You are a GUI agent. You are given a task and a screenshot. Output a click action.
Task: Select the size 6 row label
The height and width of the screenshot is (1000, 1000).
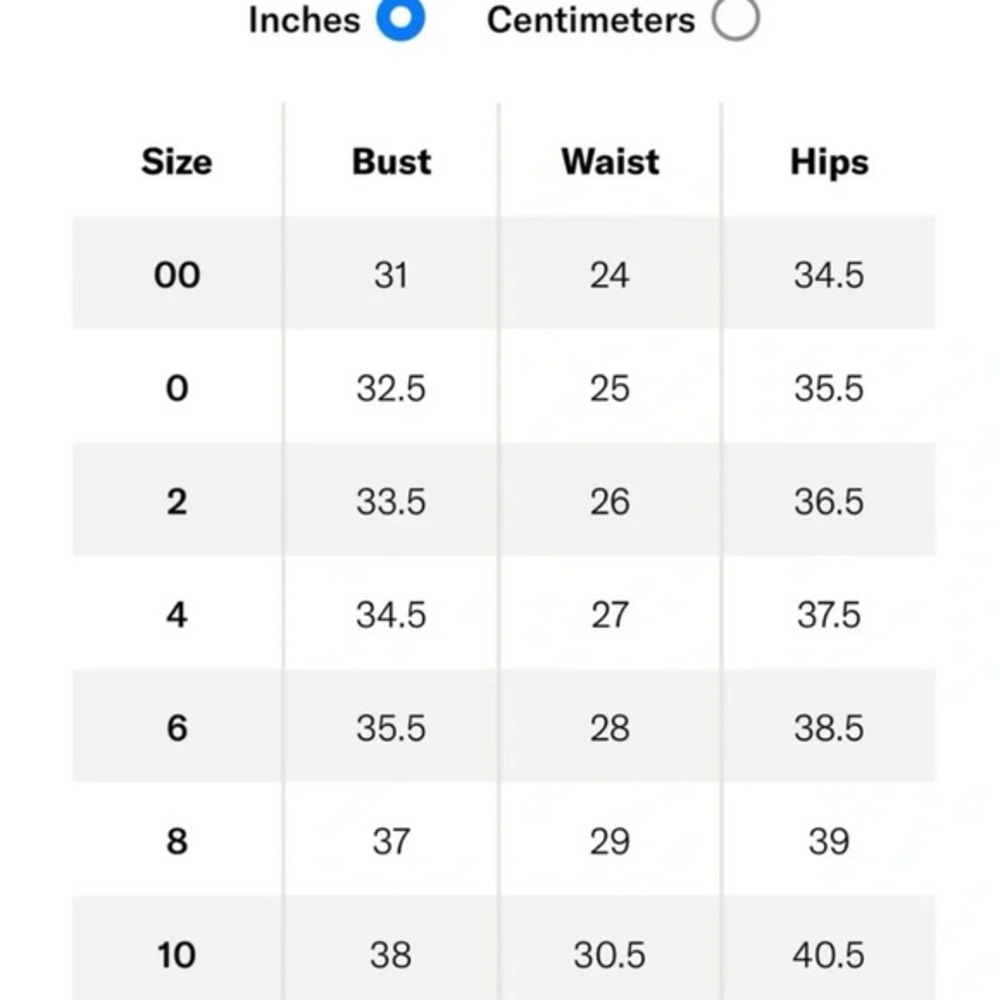[x=177, y=728]
